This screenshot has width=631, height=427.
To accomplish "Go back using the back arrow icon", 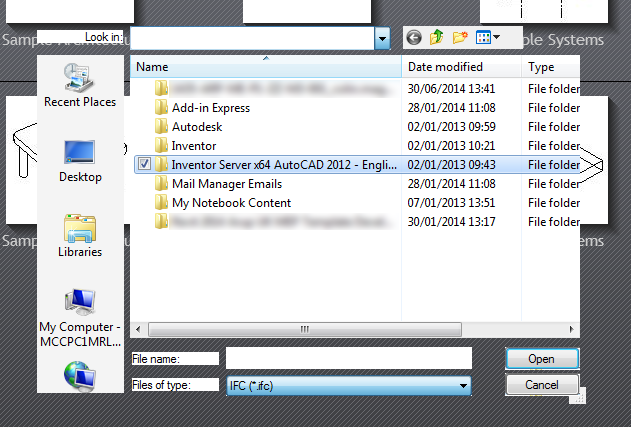I will [x=414, y=38].
